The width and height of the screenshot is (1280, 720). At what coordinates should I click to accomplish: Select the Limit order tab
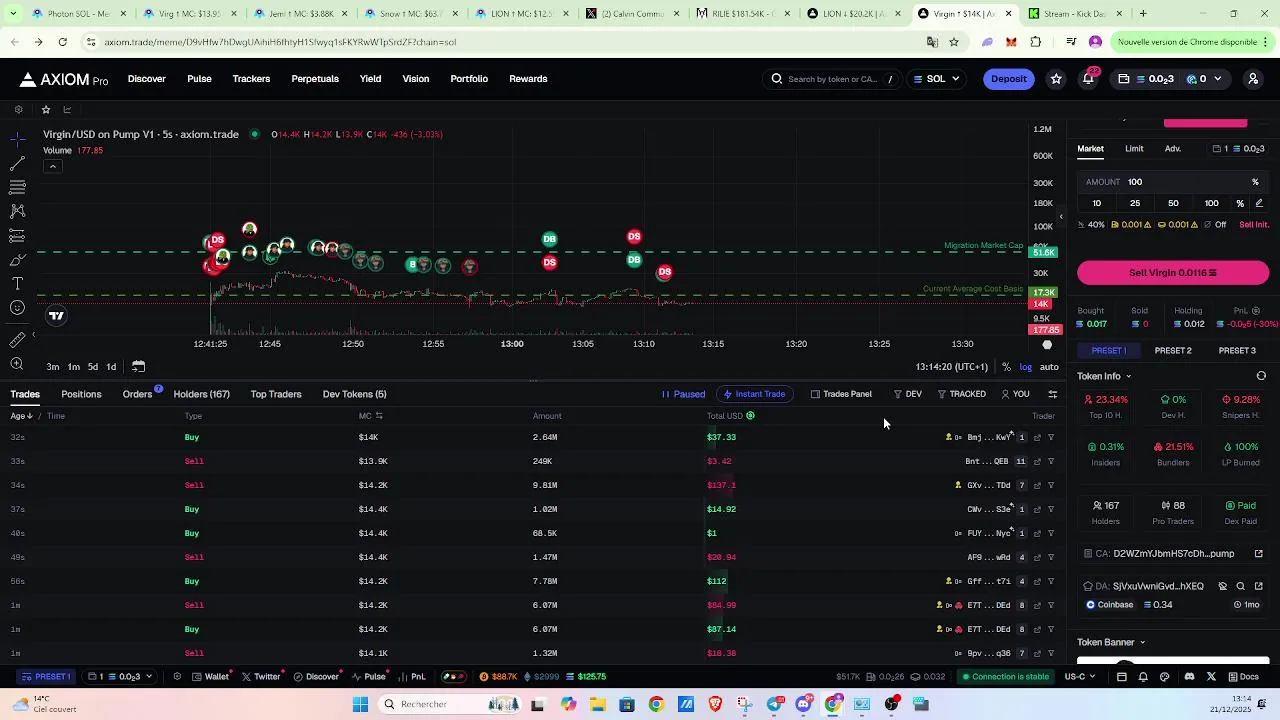pos(1134,149)
